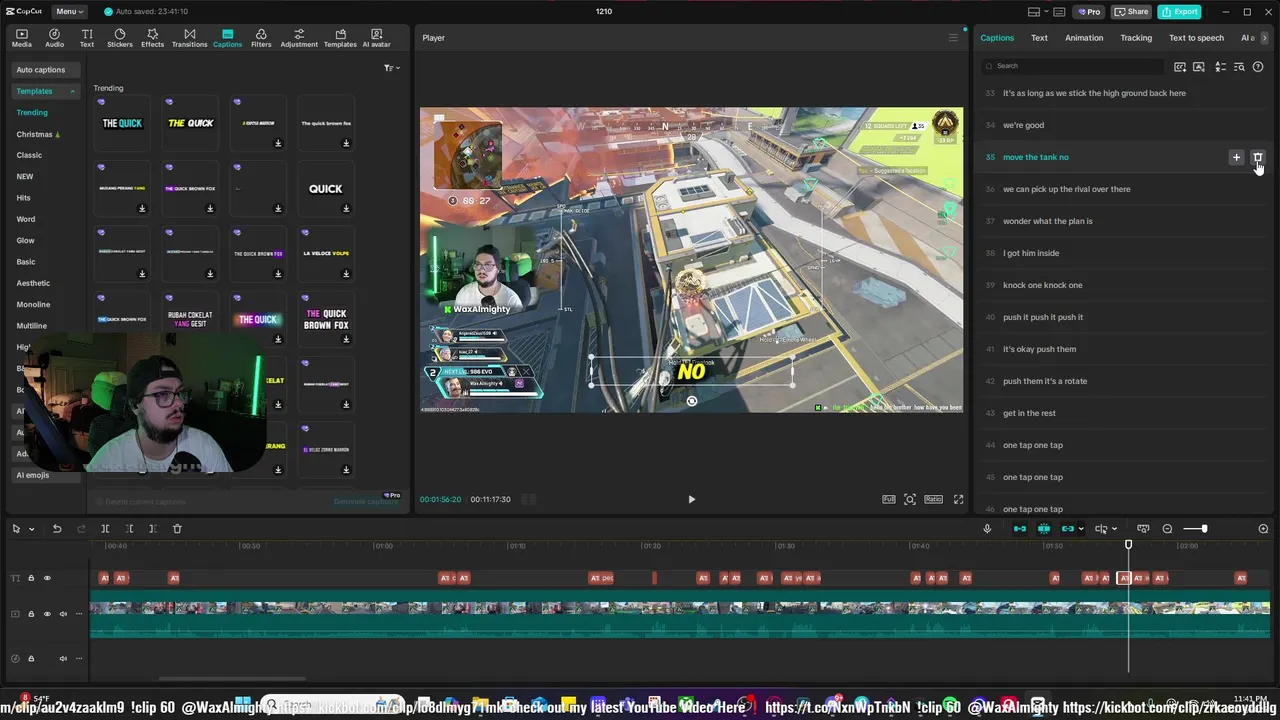
Task: Click the Pro button in title bar
Action: click(1088, 12)
